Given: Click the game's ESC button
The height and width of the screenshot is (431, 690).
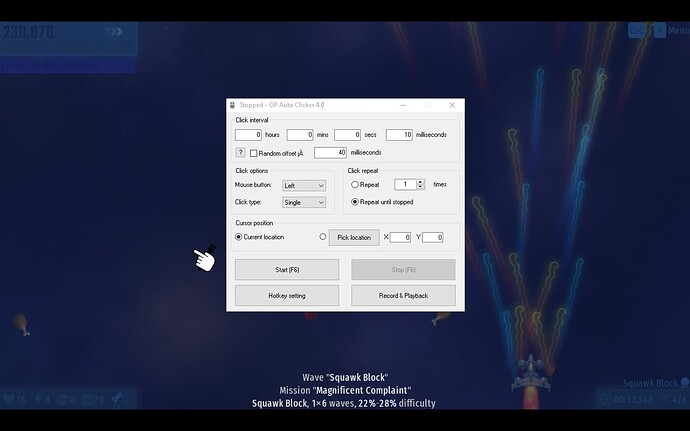Looking at the screenshot, I should tap(636, 30).
